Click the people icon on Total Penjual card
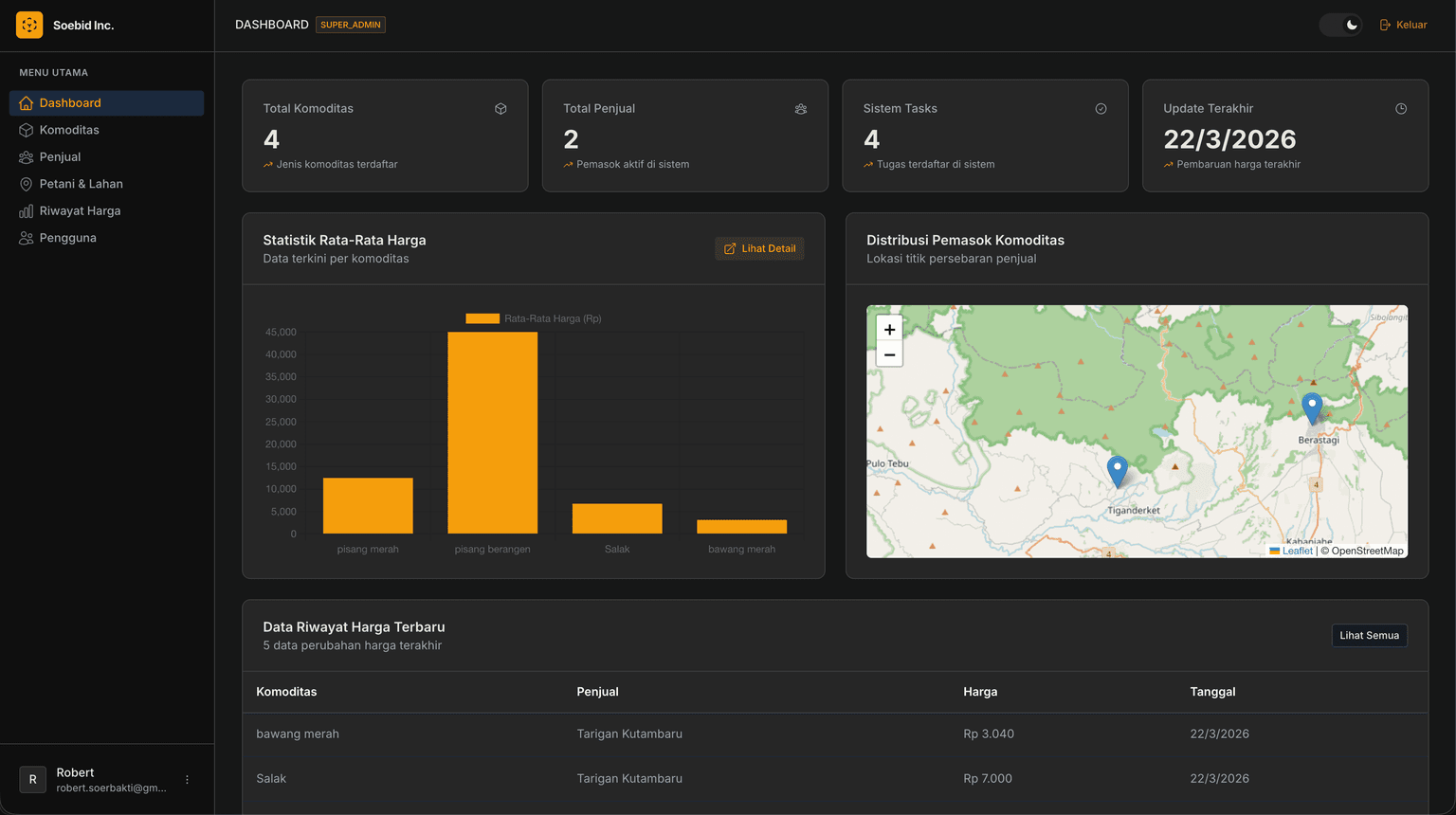 801,109
